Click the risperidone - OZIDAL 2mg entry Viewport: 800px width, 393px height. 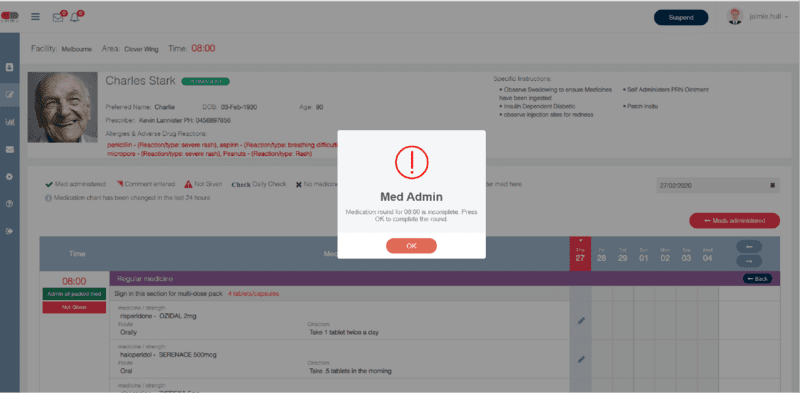pyautogui.click(x=158, y=316)
